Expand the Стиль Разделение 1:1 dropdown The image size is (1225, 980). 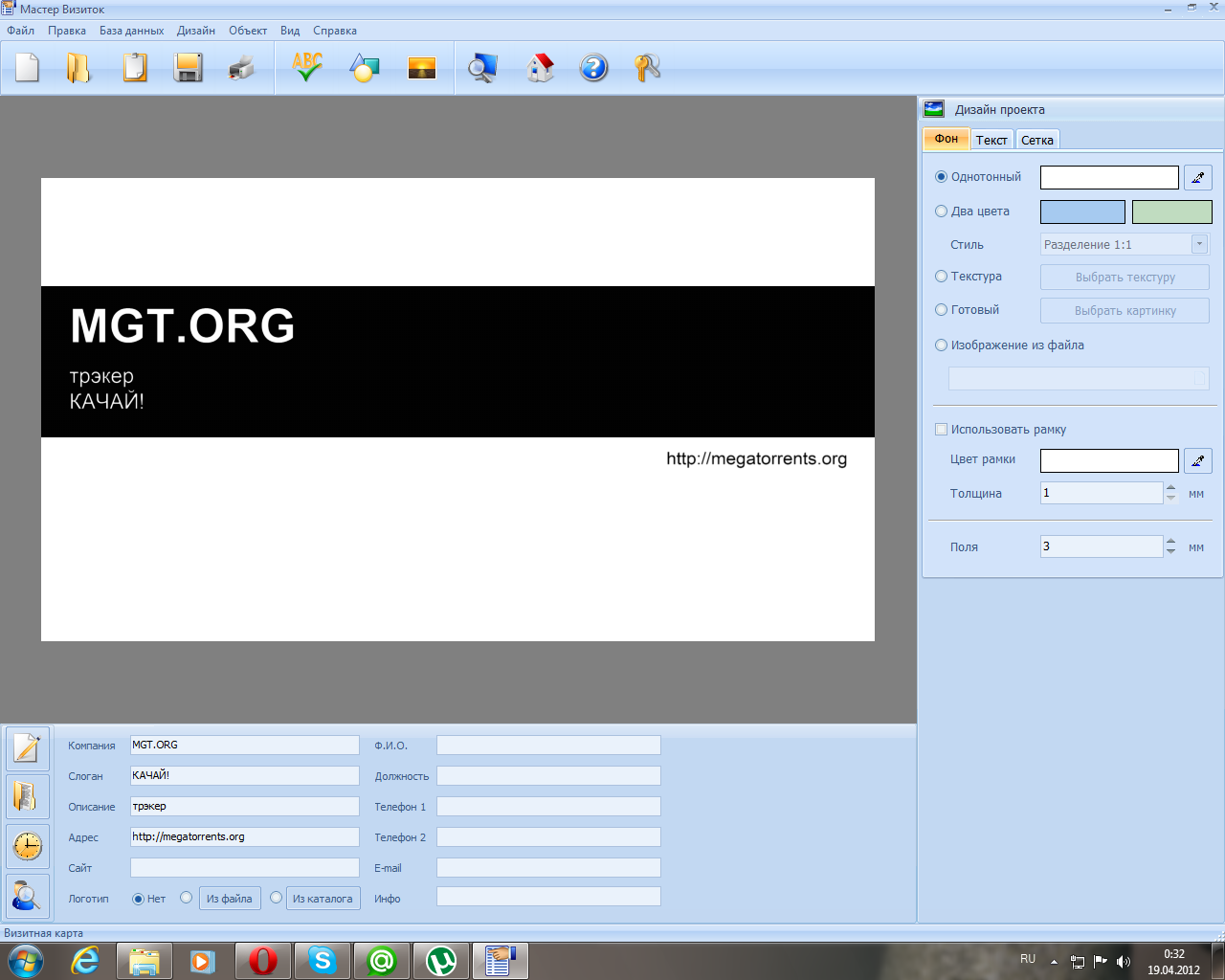tap(1199, 244)
